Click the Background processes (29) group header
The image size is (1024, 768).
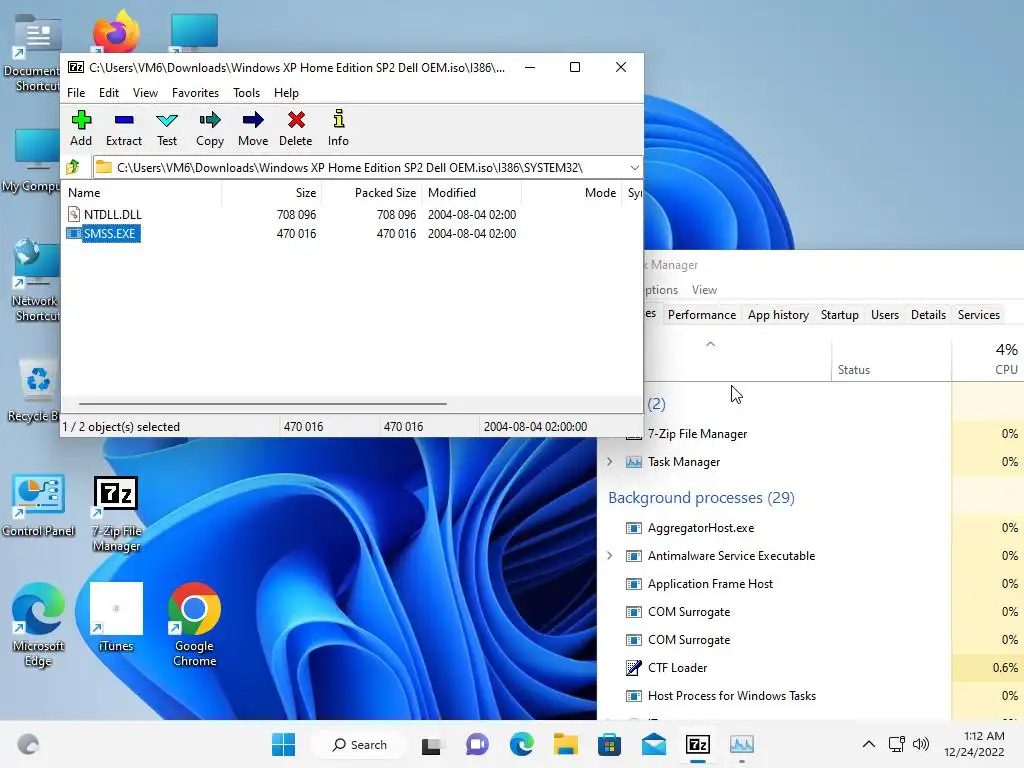pos(701,498)
